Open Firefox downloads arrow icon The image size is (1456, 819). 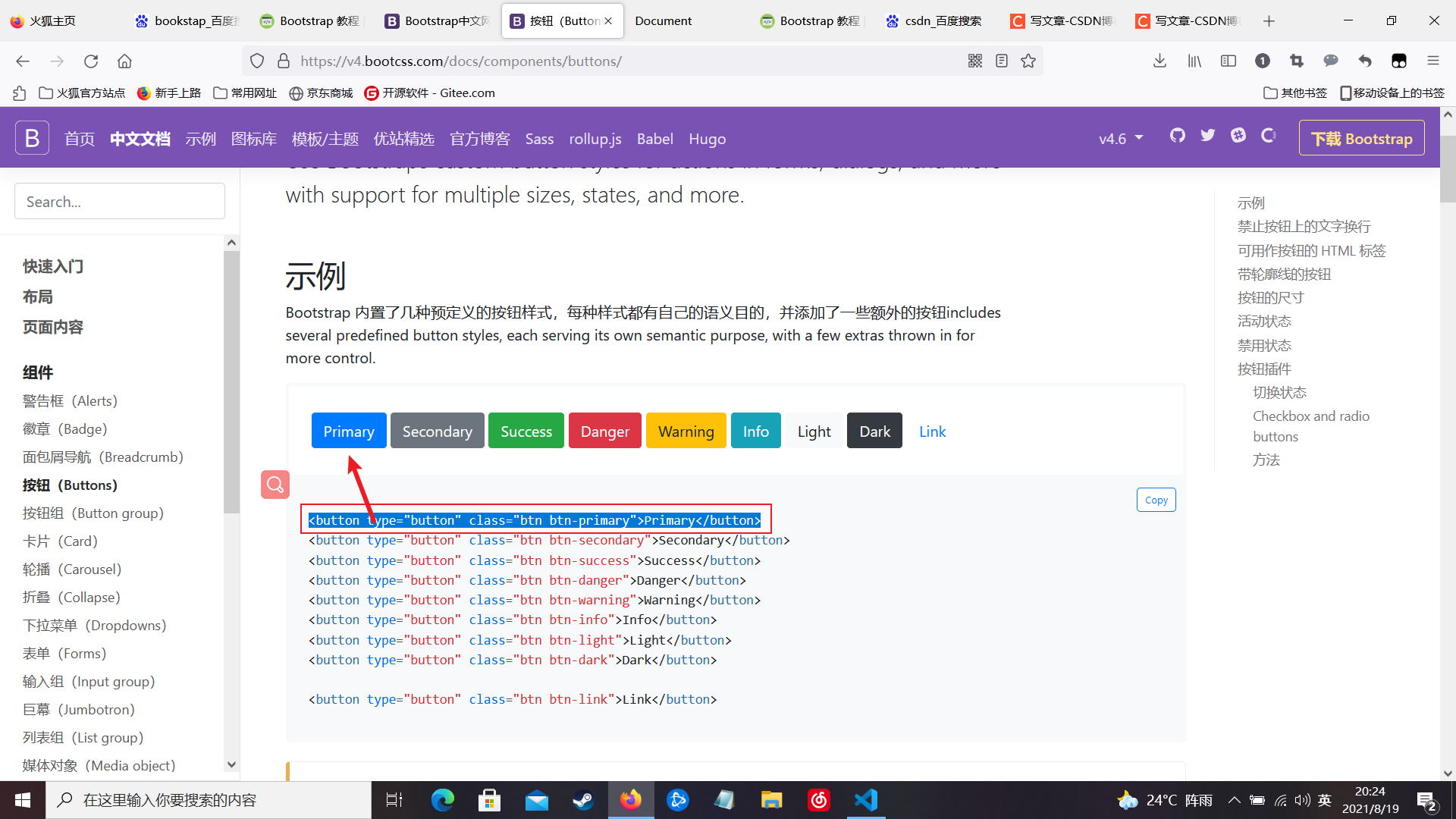point(1159,61)
